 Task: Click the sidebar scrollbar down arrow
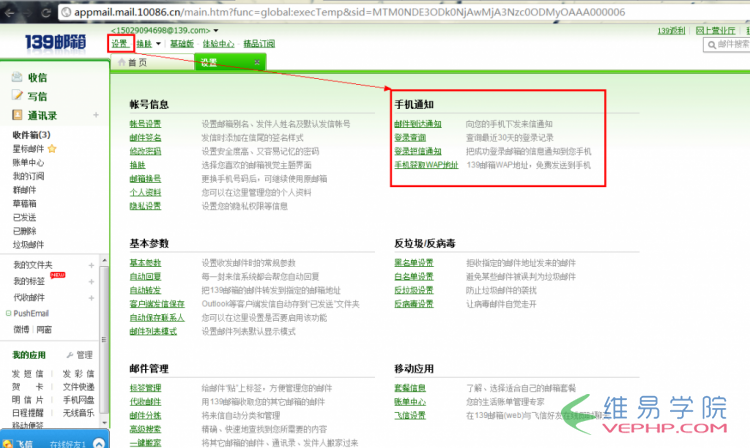tap(104, 423)
